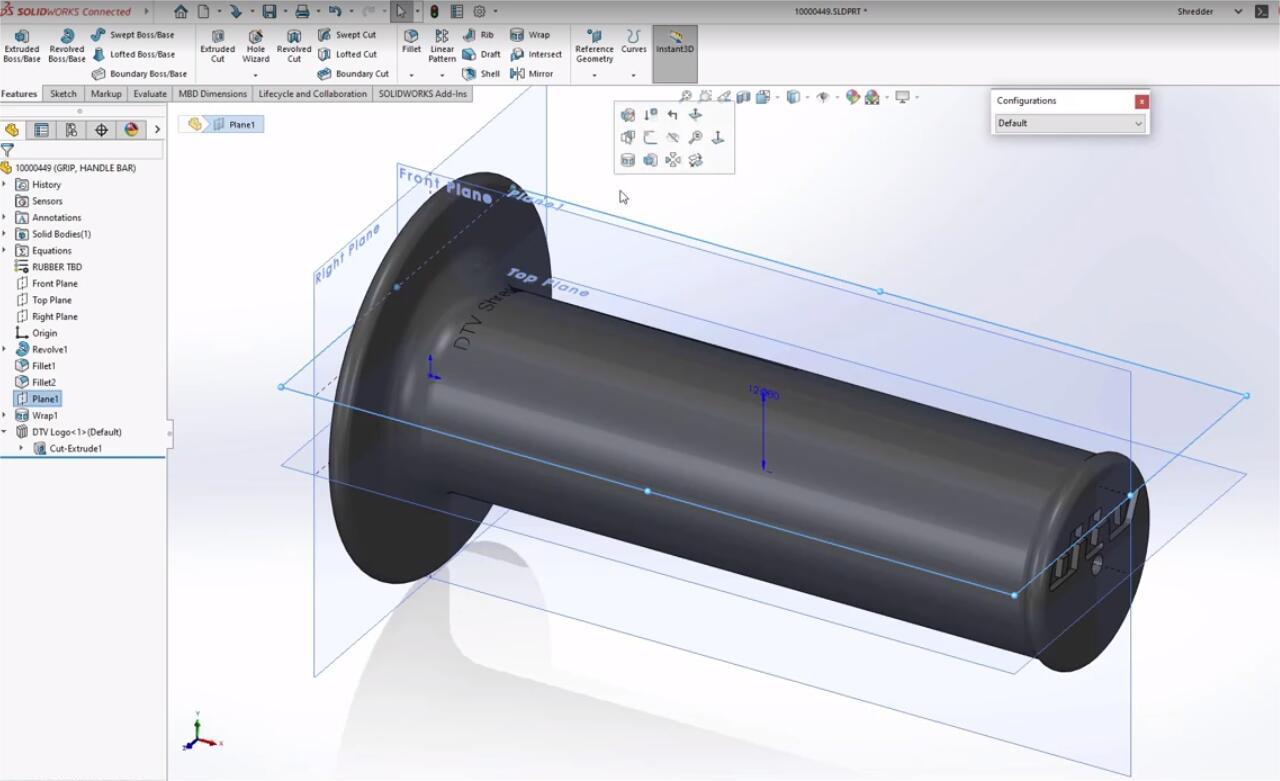Open the Reference Geometry tool
The width and height of the screenshot is (1280, 781).
pos(594,49)
